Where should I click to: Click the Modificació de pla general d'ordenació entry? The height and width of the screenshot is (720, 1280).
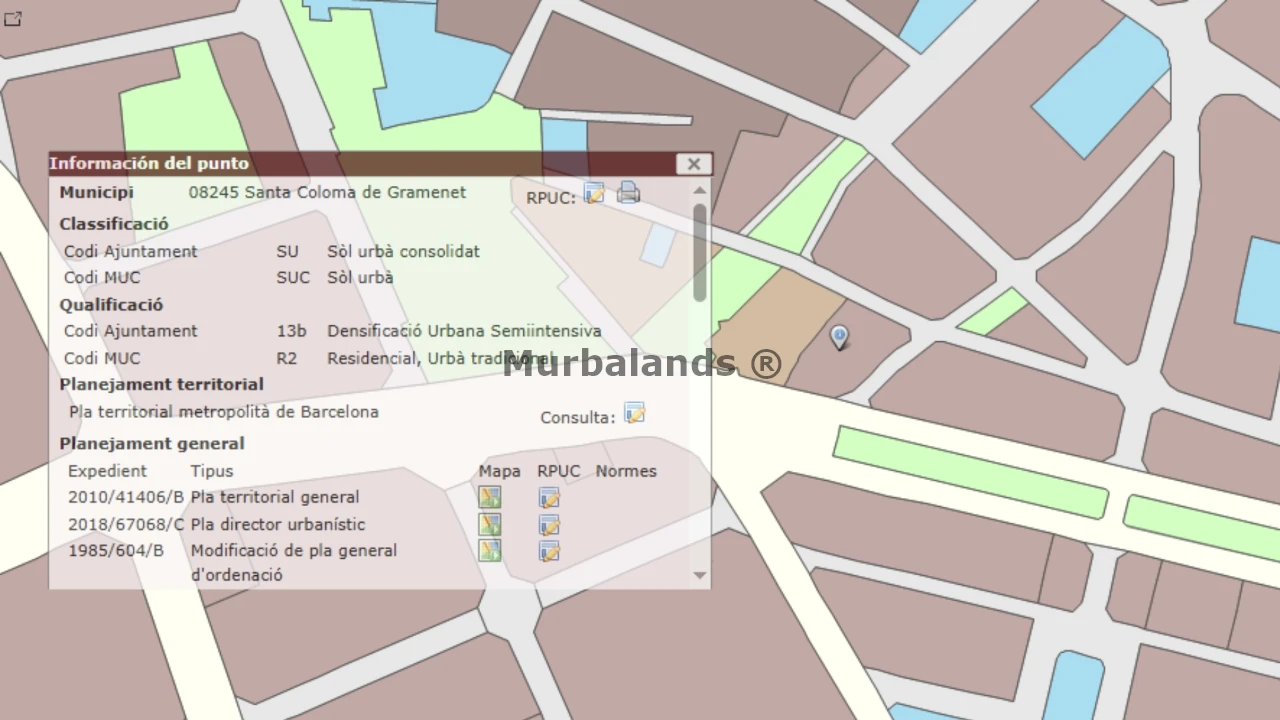[293, 561]
